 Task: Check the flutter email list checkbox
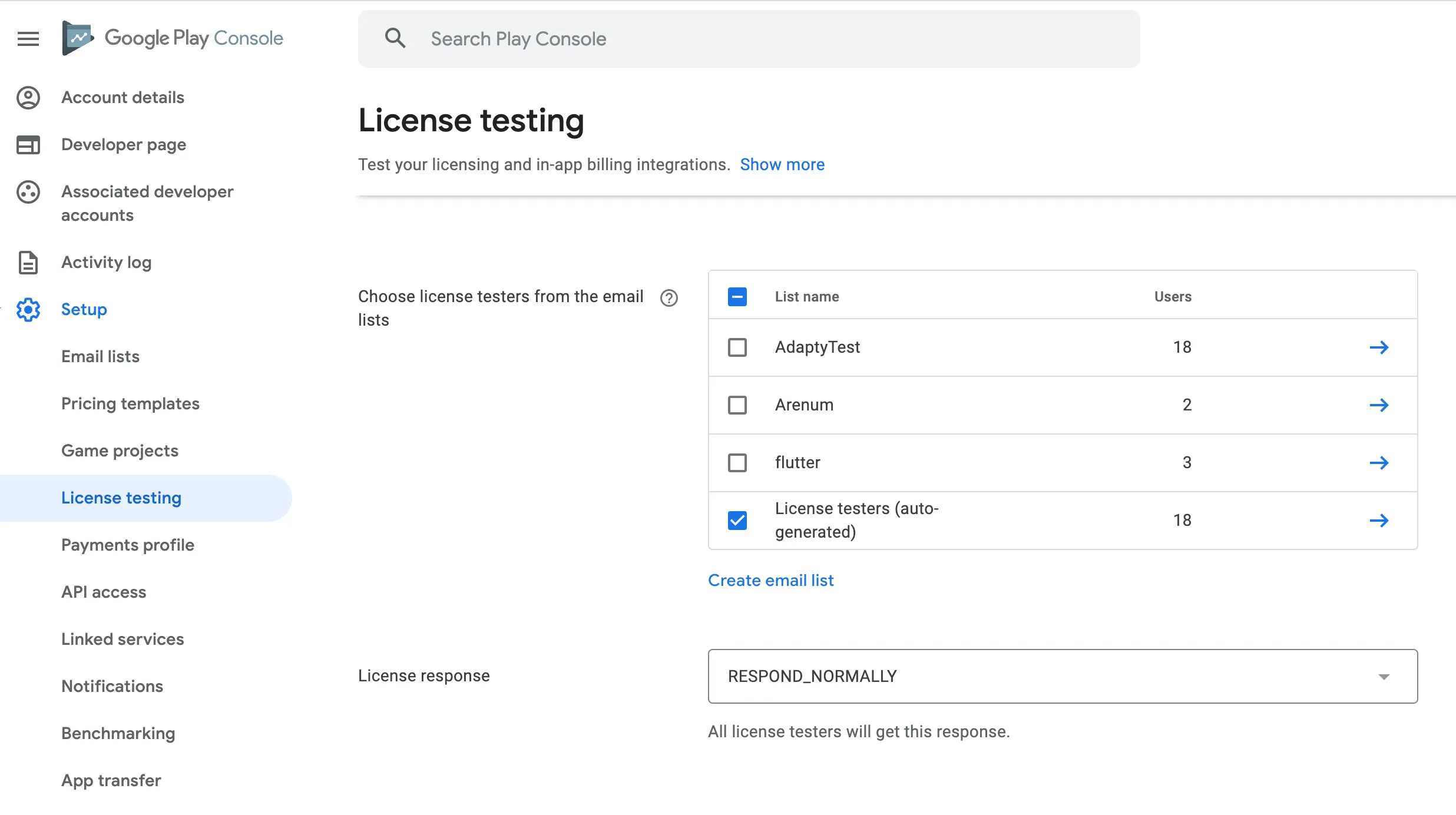point(737,463)
